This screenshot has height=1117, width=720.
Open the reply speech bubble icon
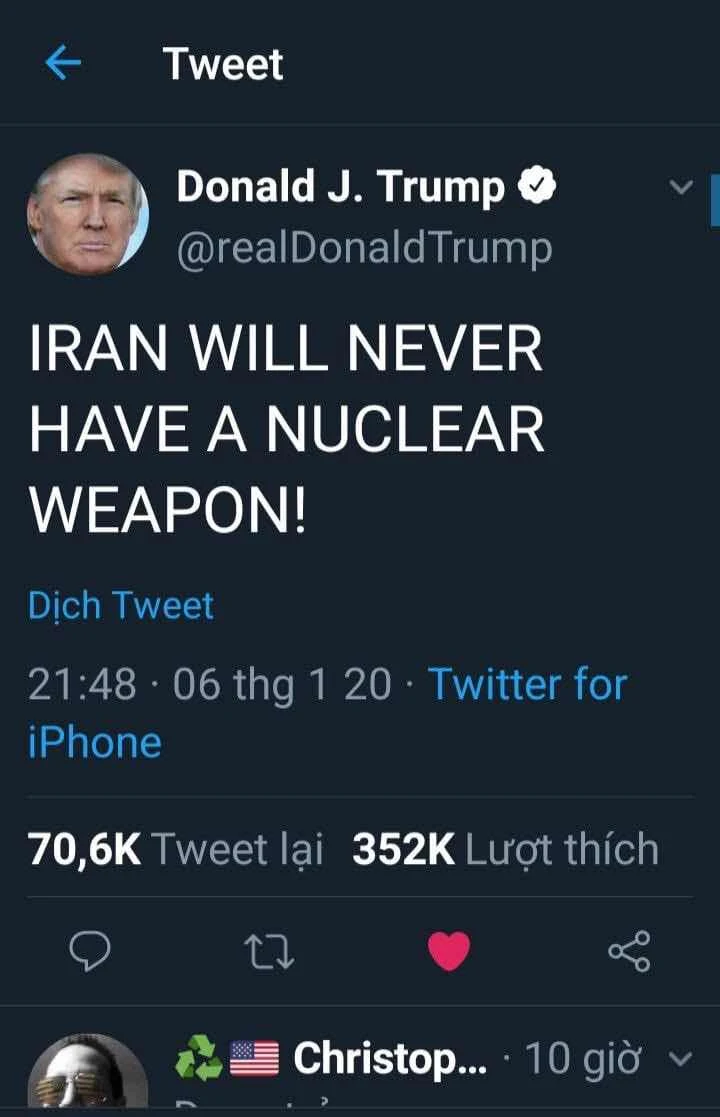90,952
